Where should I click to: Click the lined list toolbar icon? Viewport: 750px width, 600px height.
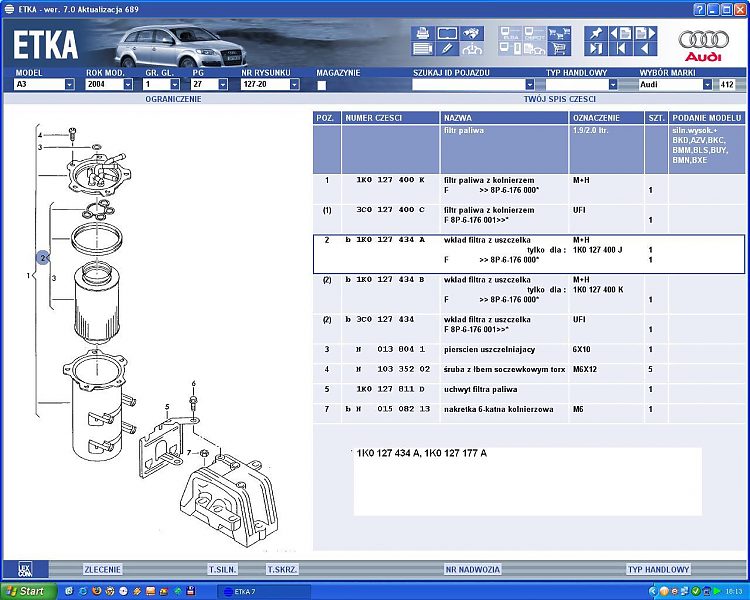[422, 49]
